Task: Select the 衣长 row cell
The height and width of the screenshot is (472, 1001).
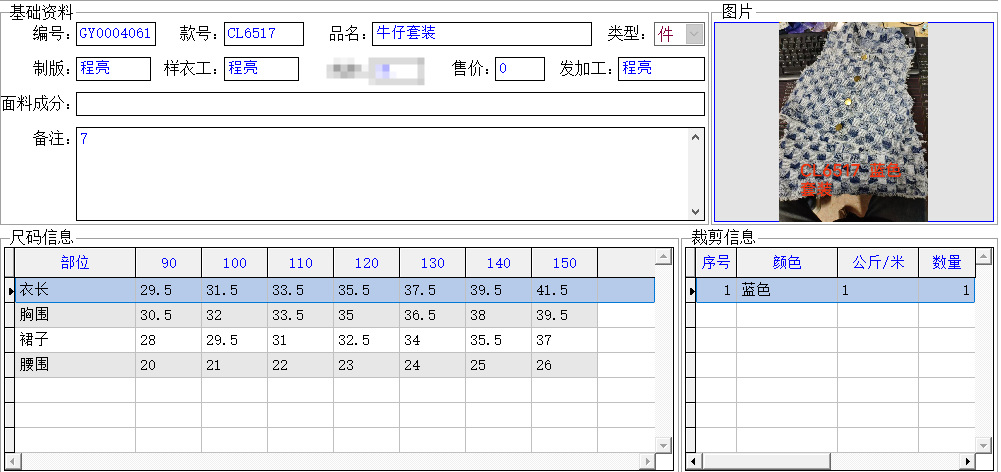Action: coord(75,290)
